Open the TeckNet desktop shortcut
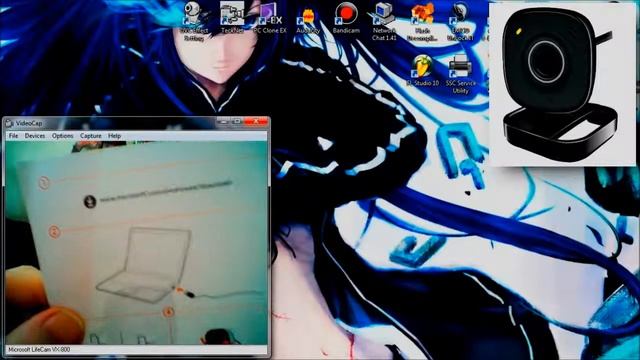This screenshot has height=360, width=640. tap(232, 18)
